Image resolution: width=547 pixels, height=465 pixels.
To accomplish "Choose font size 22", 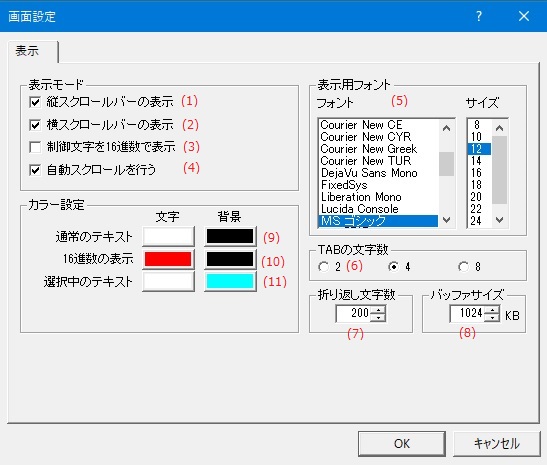I will (x=479, y=209).
